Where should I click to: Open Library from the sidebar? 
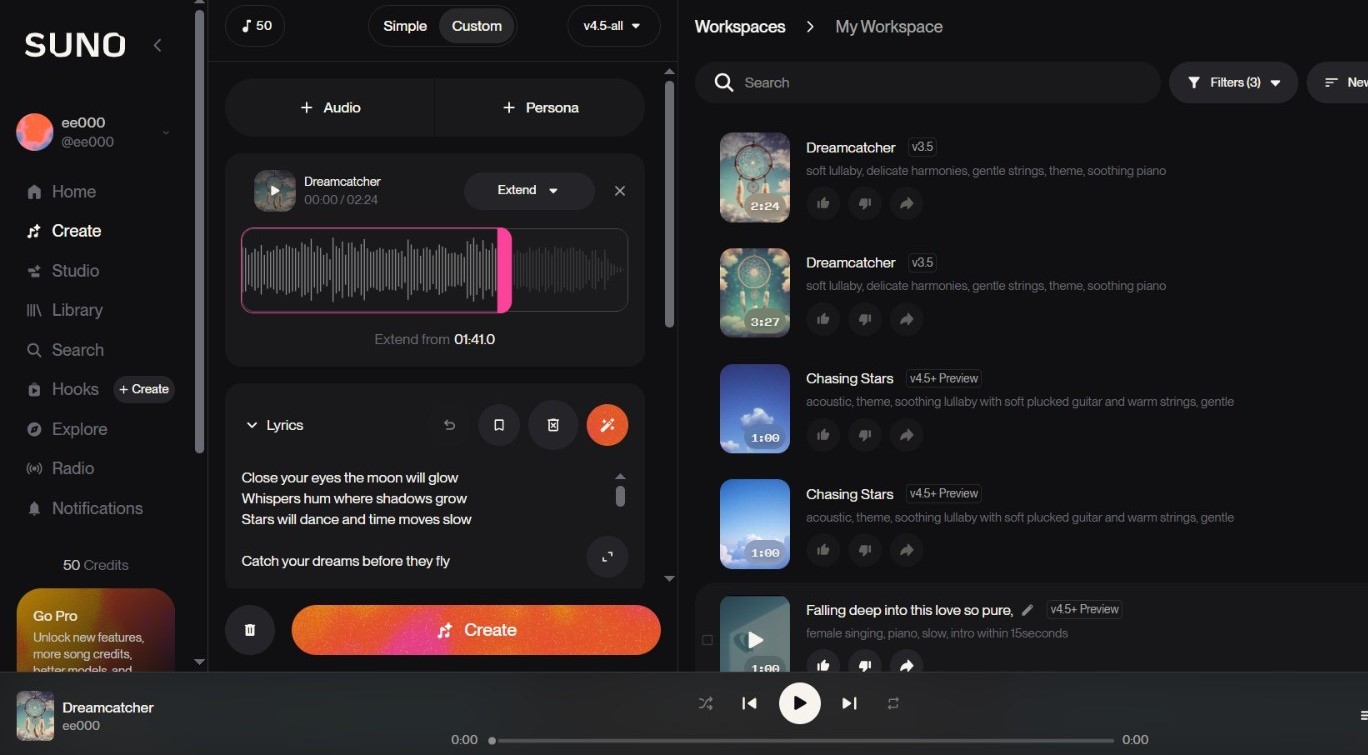(77, 310)
